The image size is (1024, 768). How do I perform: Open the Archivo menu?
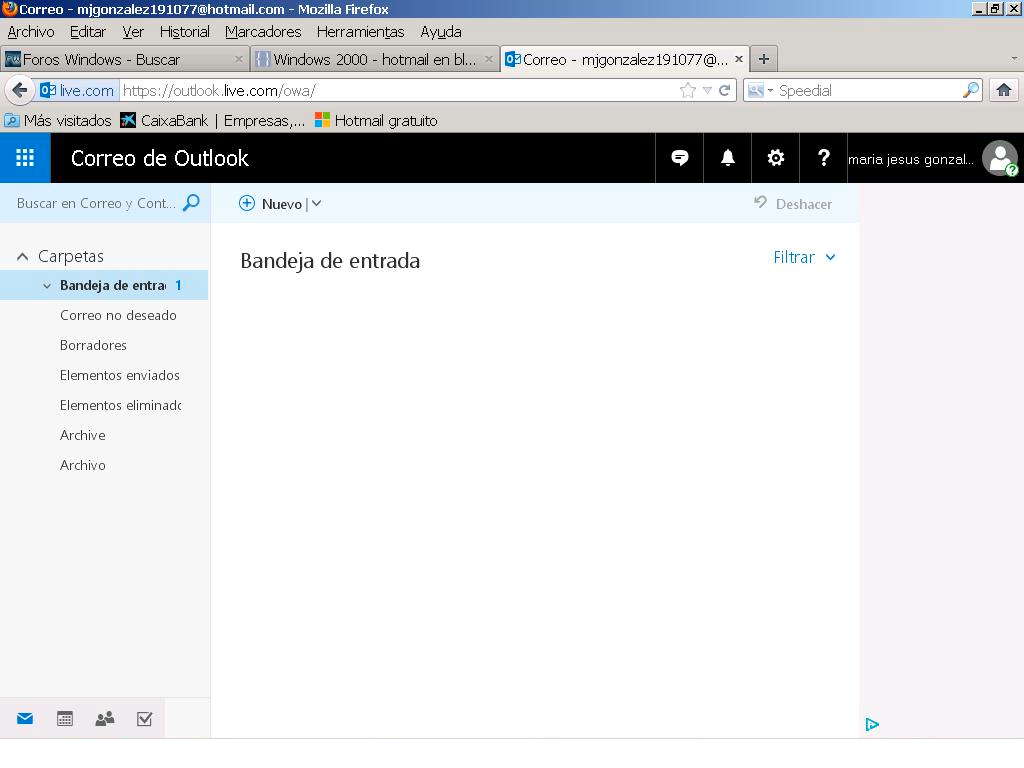[x=31, y=31]
